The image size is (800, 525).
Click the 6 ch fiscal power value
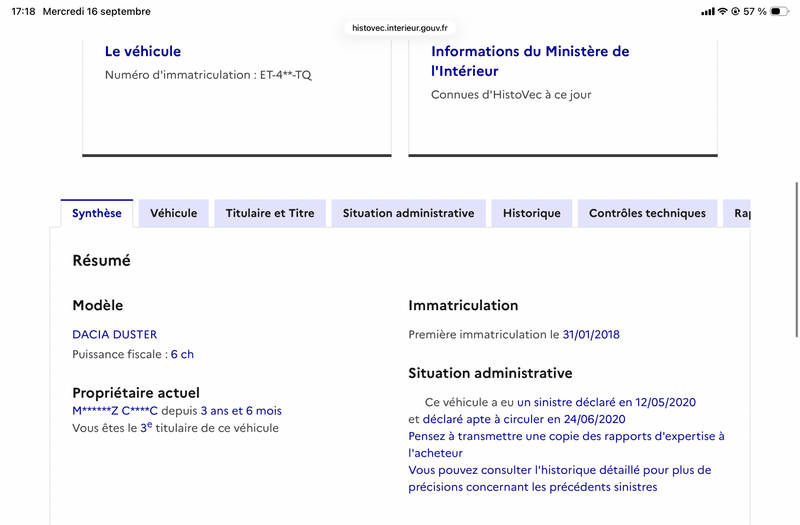click(x=182, y=354)
